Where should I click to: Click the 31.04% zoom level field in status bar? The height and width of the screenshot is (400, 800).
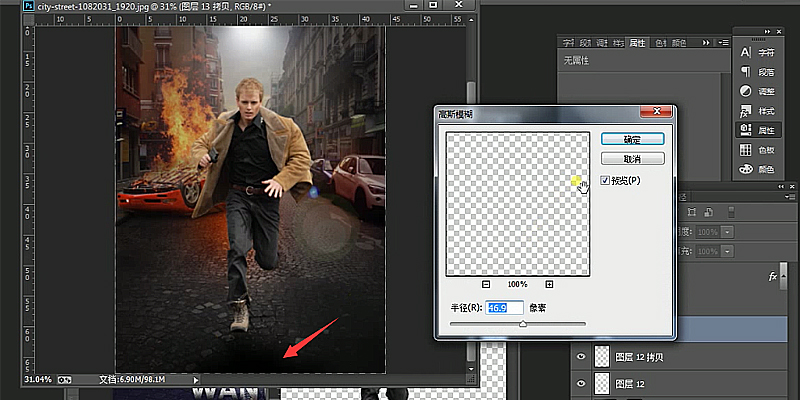pos(38,380)
